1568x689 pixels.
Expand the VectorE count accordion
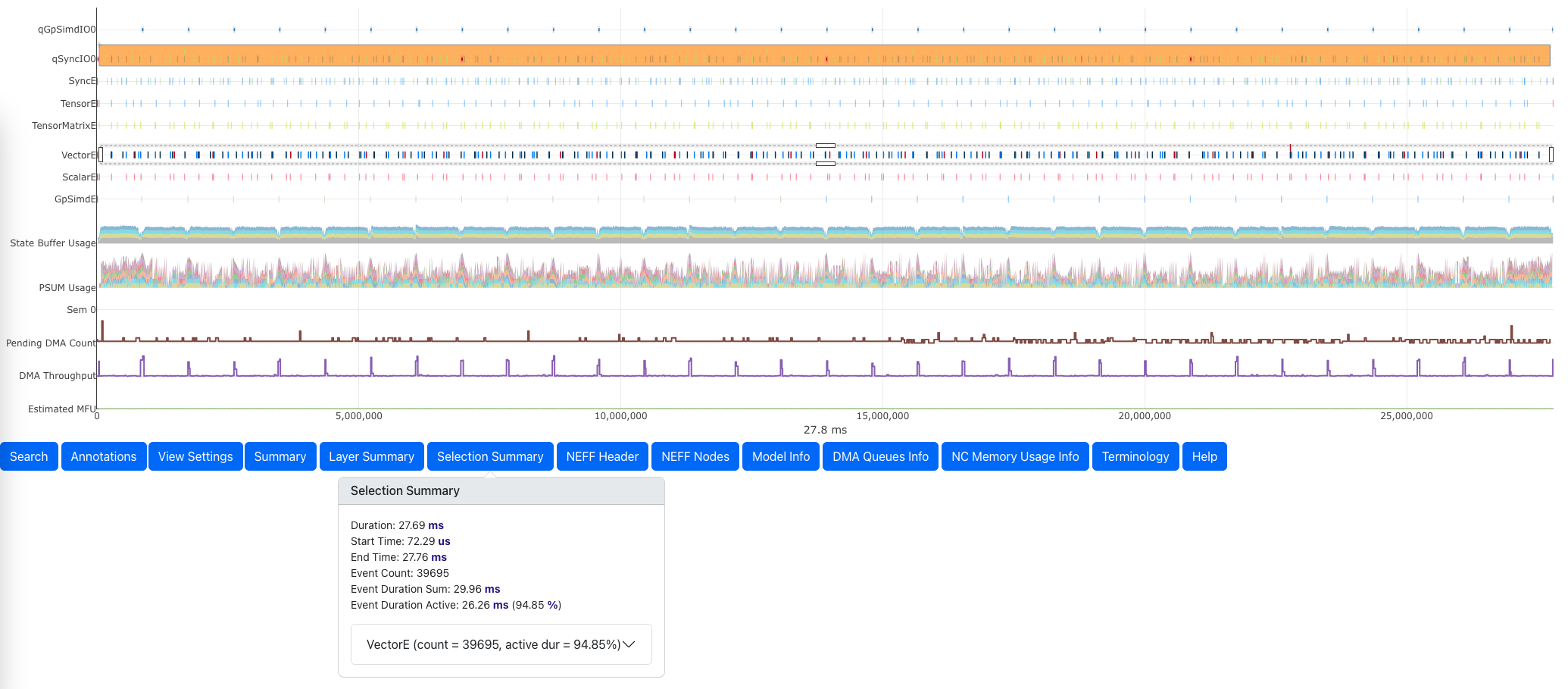(493, 644)
